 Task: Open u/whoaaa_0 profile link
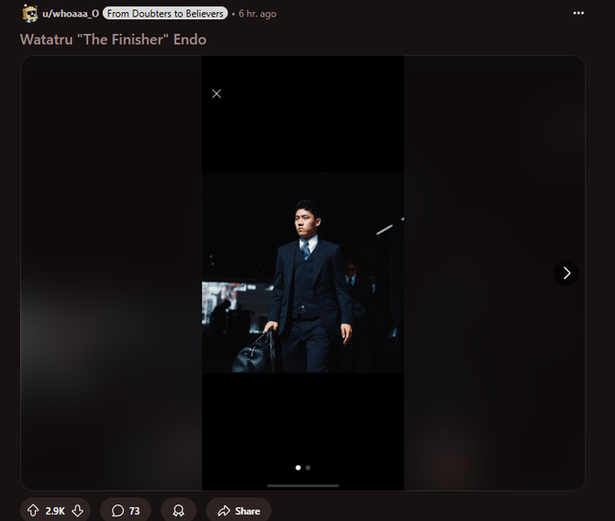click(x=71, y=14)
